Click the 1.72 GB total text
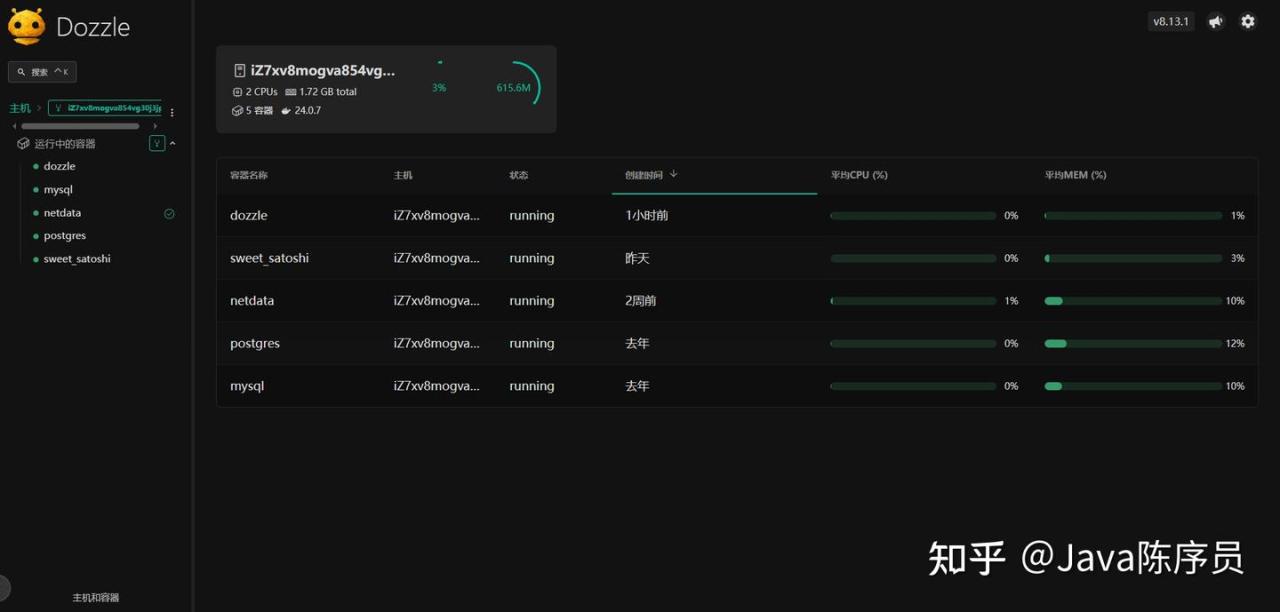This screenshot has width=1280, height=612. point(328,92)
